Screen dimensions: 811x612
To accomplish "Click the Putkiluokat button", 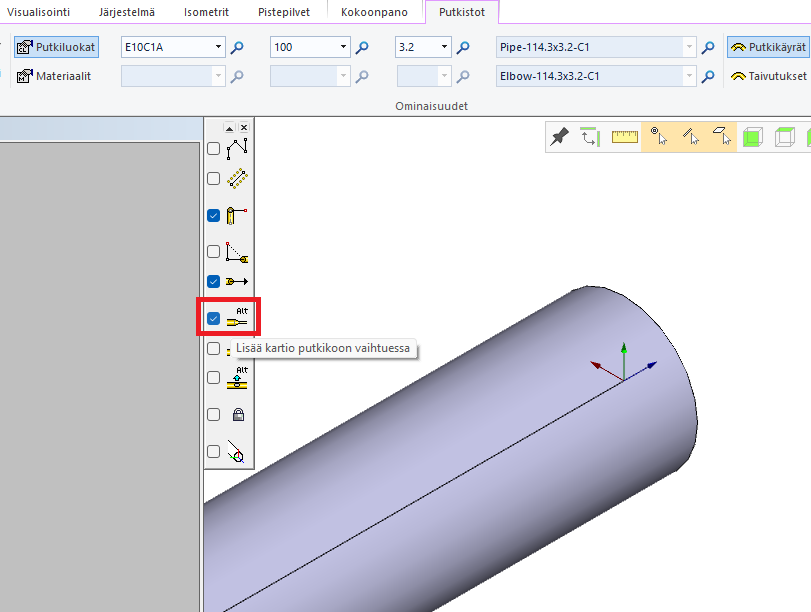I will tap(57, 47).
